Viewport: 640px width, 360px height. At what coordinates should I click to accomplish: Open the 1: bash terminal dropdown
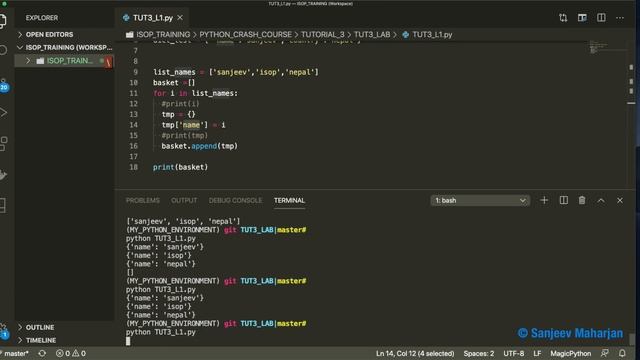[480, 200]
